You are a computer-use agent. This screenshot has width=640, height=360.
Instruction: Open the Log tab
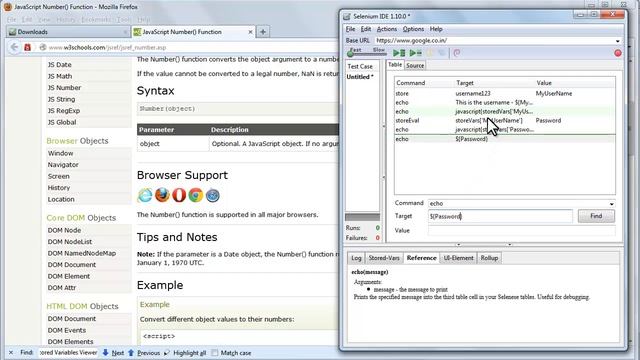click(356, 258)
